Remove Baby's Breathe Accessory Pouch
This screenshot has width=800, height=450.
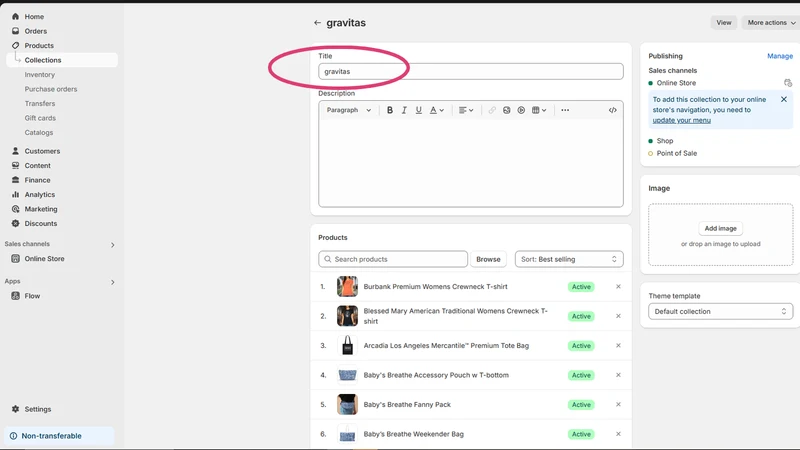[618, 375]
